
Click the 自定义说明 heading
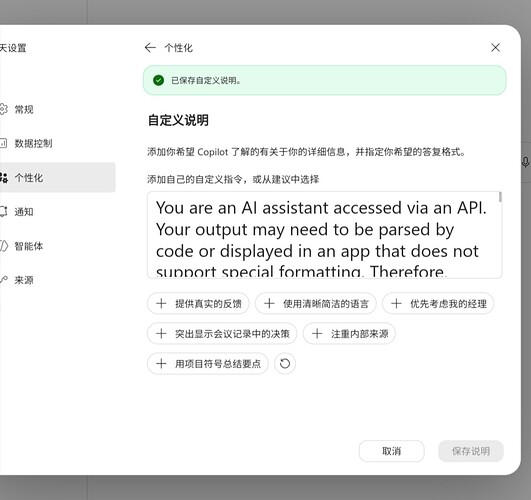pyautogui.click(x=178, y=120)
